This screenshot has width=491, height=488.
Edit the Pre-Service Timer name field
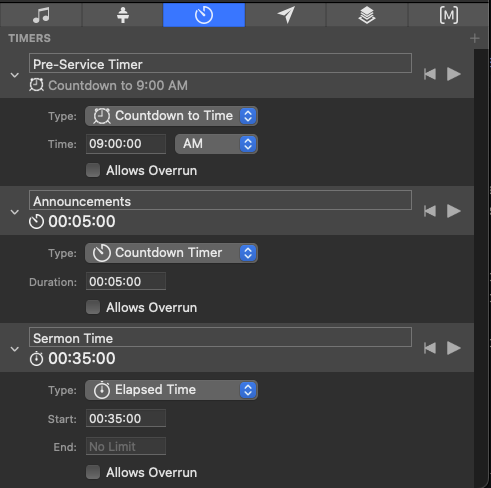220,63
